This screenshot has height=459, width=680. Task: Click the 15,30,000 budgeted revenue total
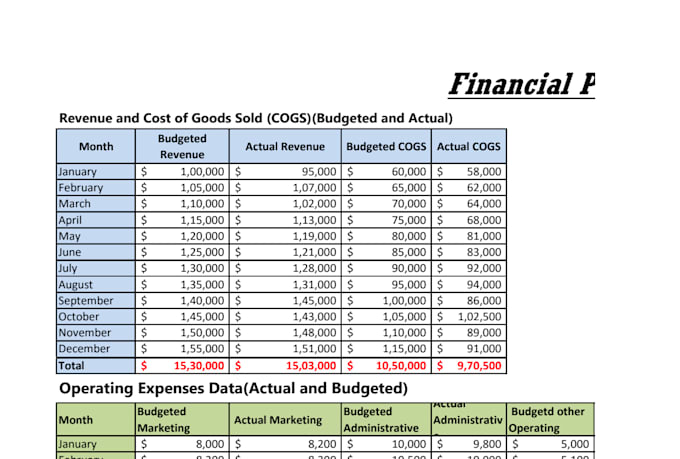tap(182, 366)
